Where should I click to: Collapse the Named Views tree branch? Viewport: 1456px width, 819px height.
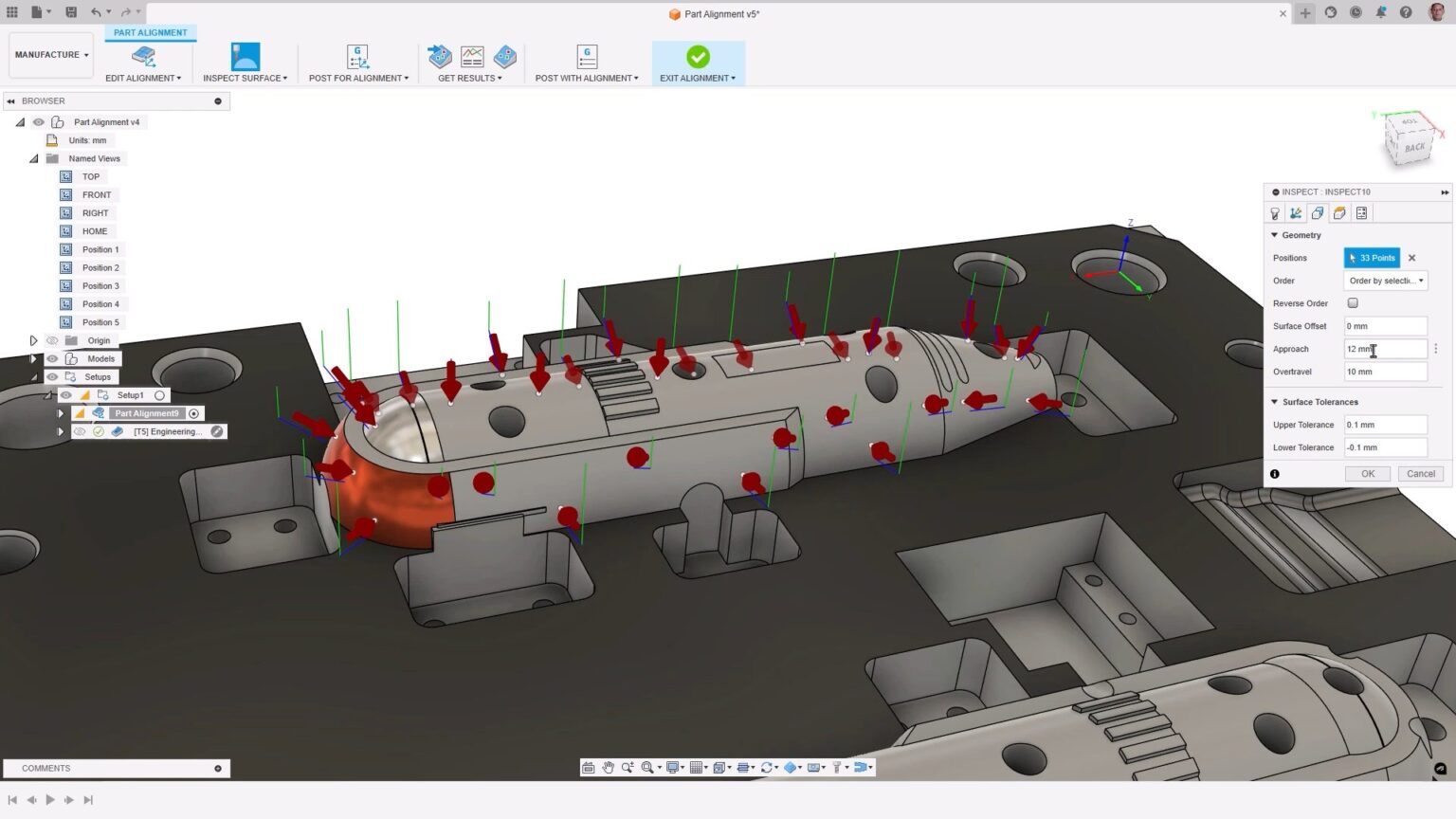tap(34, 158)
